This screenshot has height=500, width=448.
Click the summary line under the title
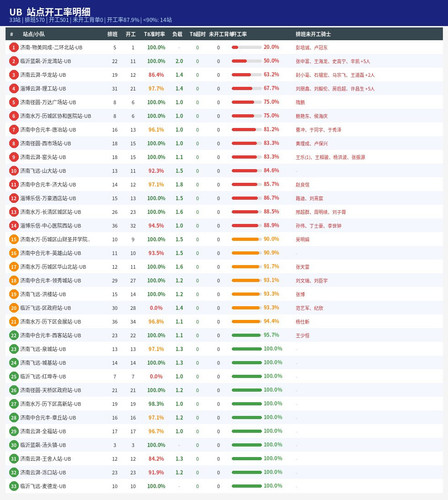click(x=91, y=20)
